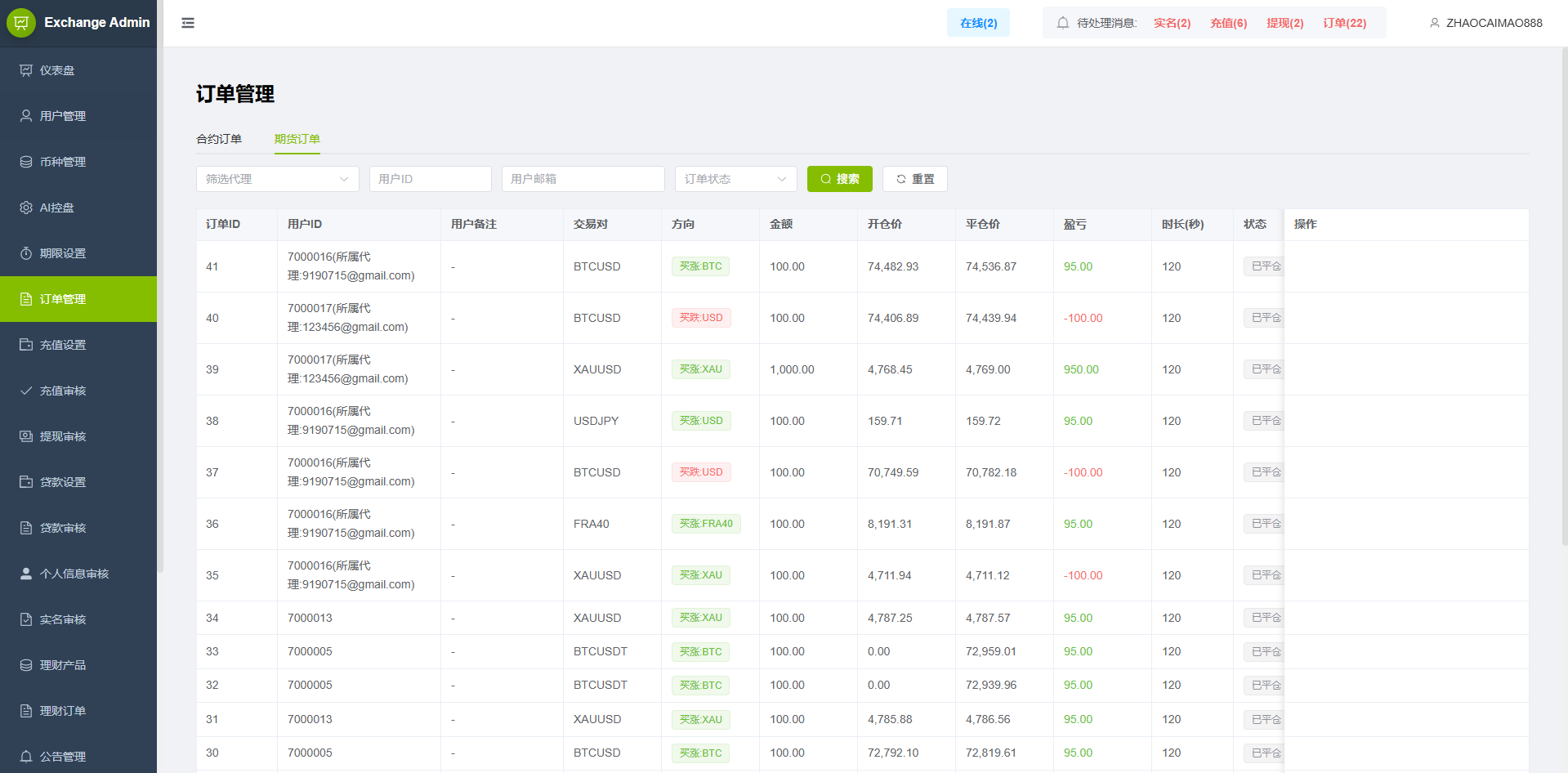Click the 盈亏 column header
This screenshot has height=773, width=1568.
tap(1075, 224)
